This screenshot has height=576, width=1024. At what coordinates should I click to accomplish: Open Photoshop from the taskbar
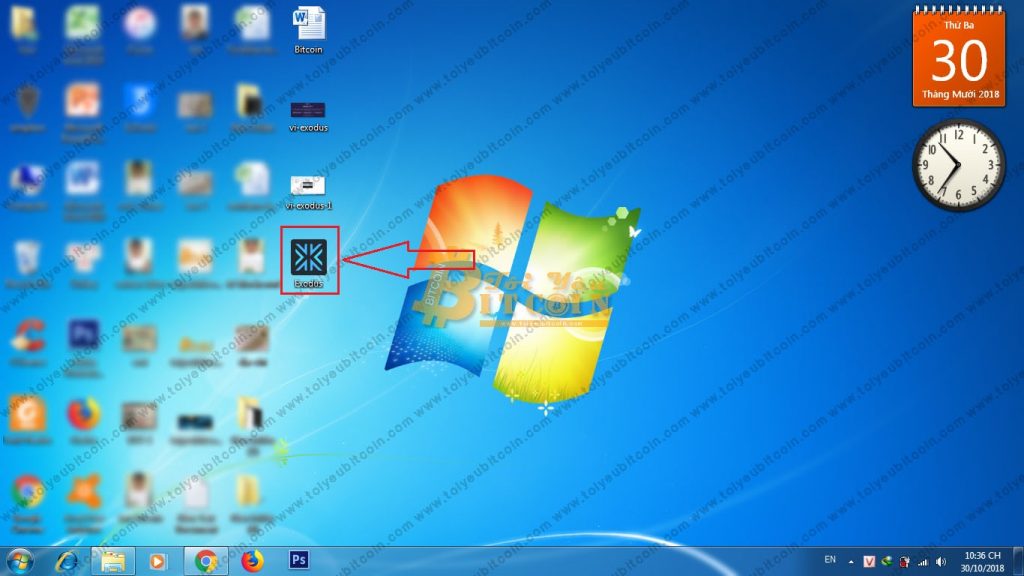(x=297, y=561)
